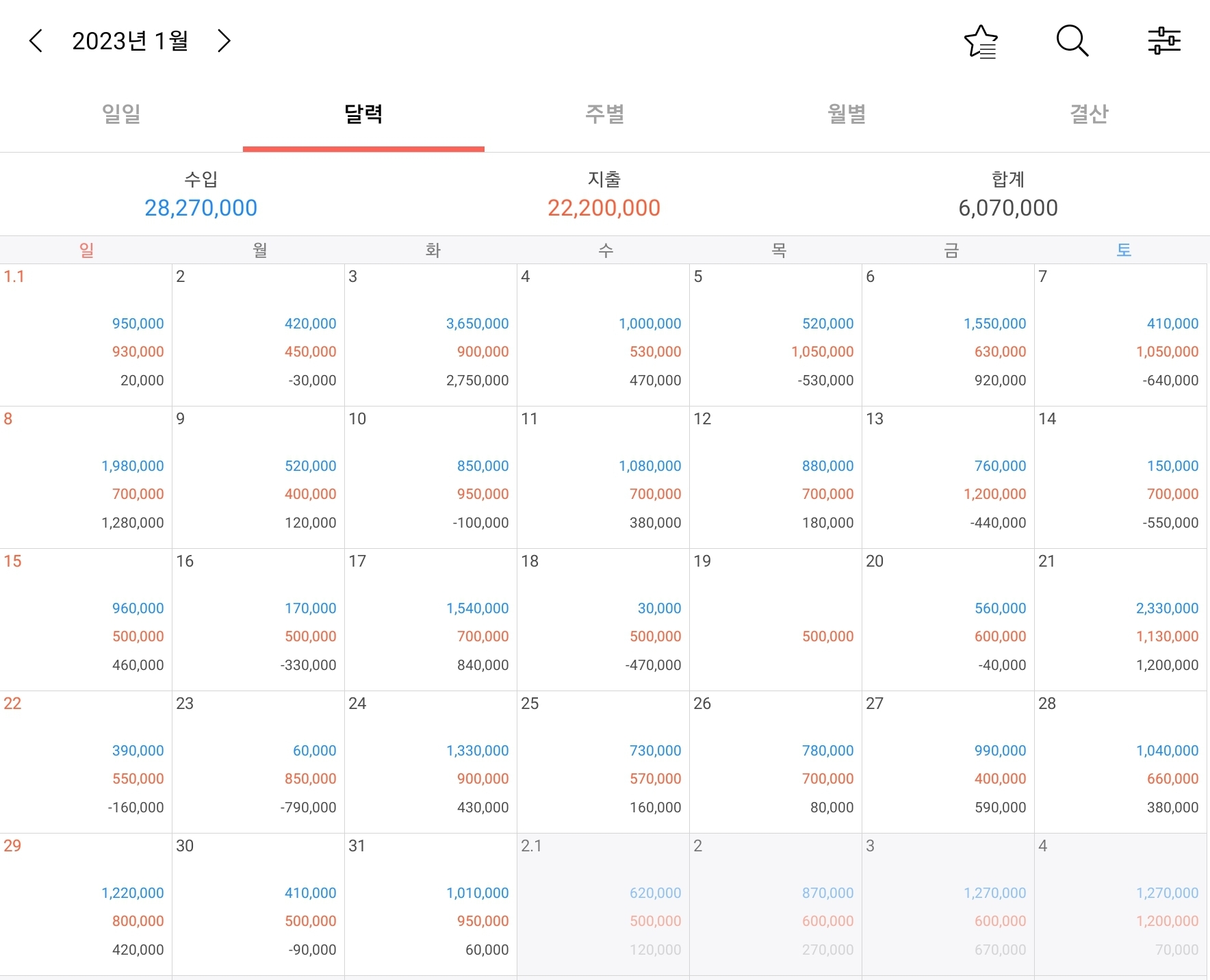Click the -790,000 total on day 23
Screen dimensions: 1210x980
(308, 808)
